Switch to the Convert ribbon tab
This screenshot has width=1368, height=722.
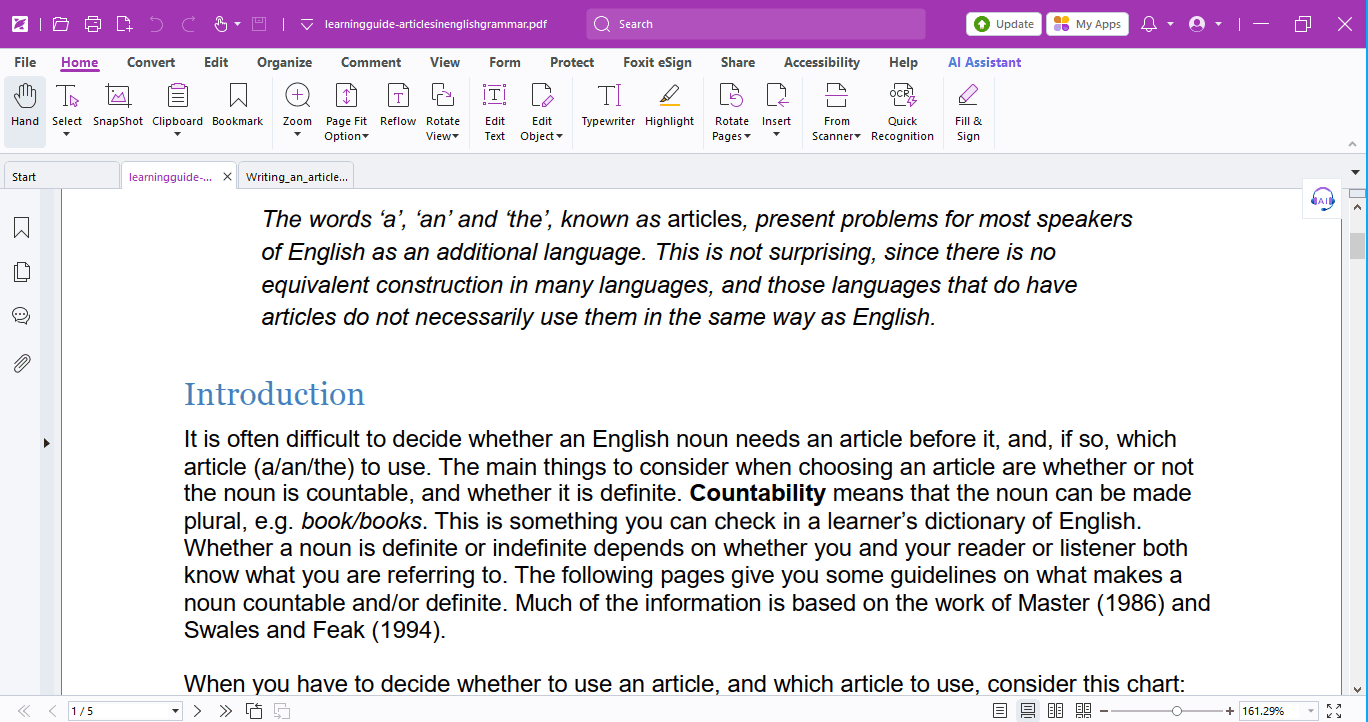(x=151, y=62)
